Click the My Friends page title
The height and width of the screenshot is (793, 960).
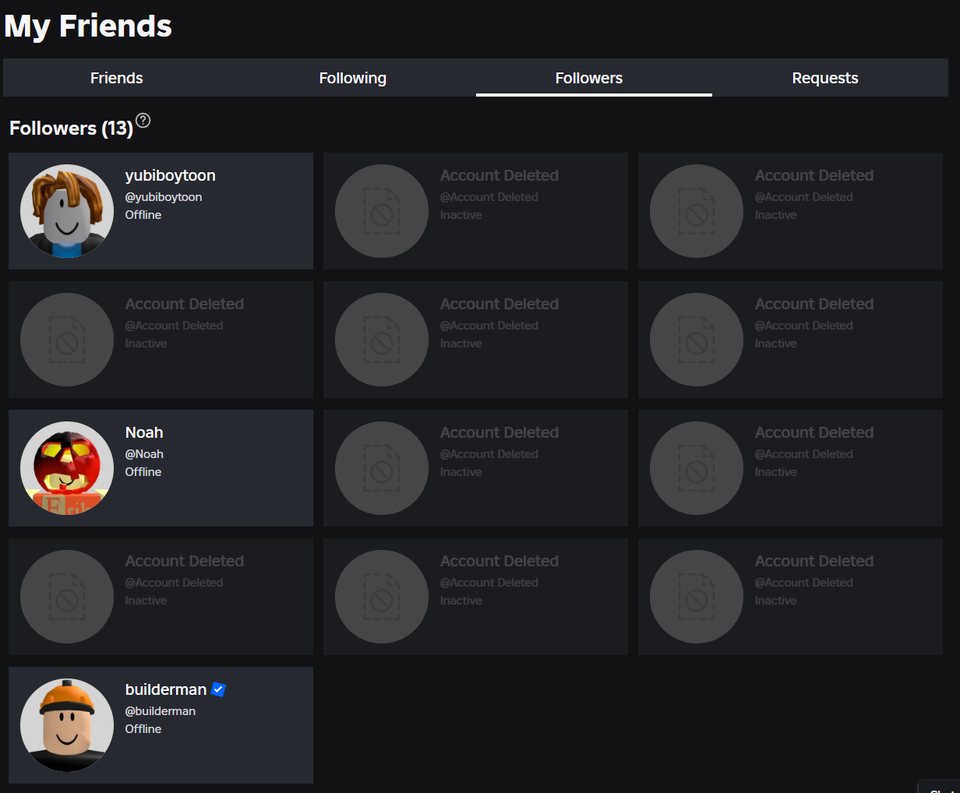(x=88, y=26)
